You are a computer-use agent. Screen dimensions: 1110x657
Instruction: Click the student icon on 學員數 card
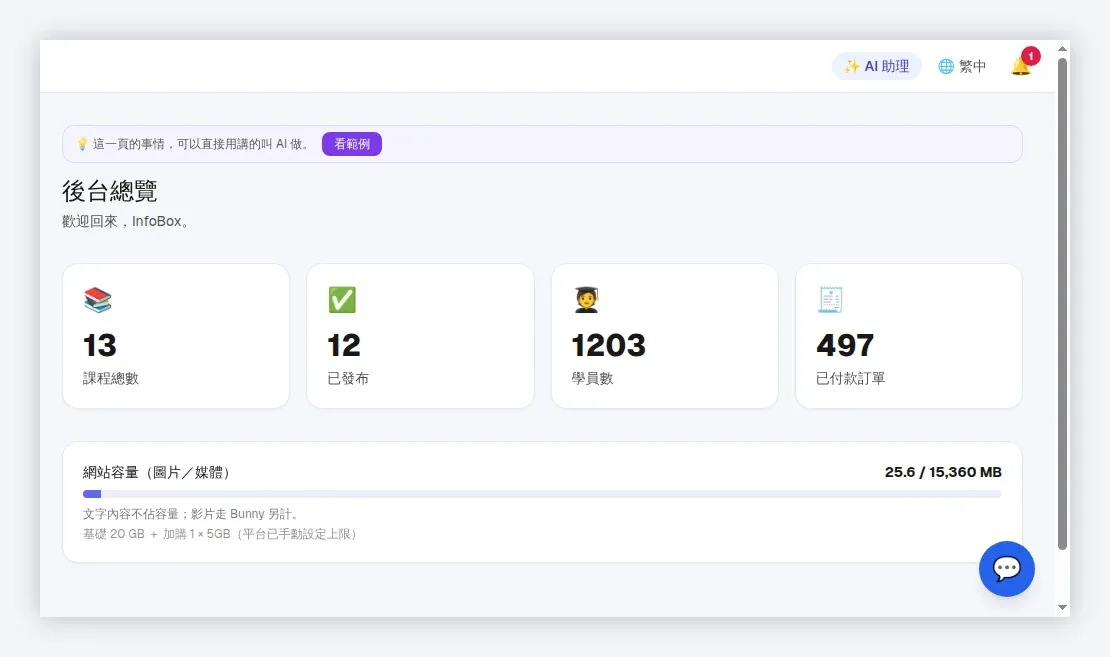click(x=586, y=299)
